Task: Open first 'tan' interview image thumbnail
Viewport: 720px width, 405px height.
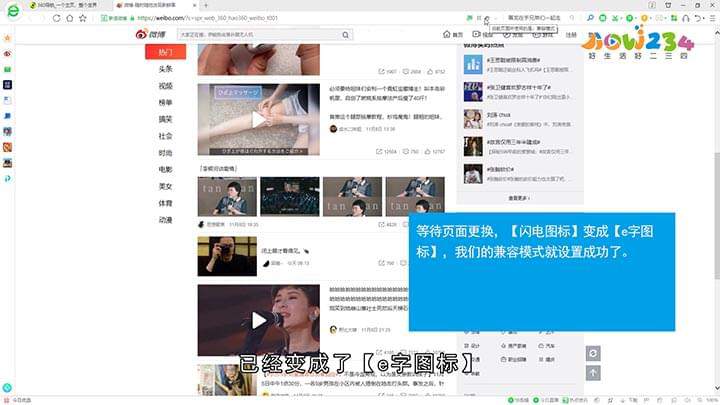Action: 227,197
